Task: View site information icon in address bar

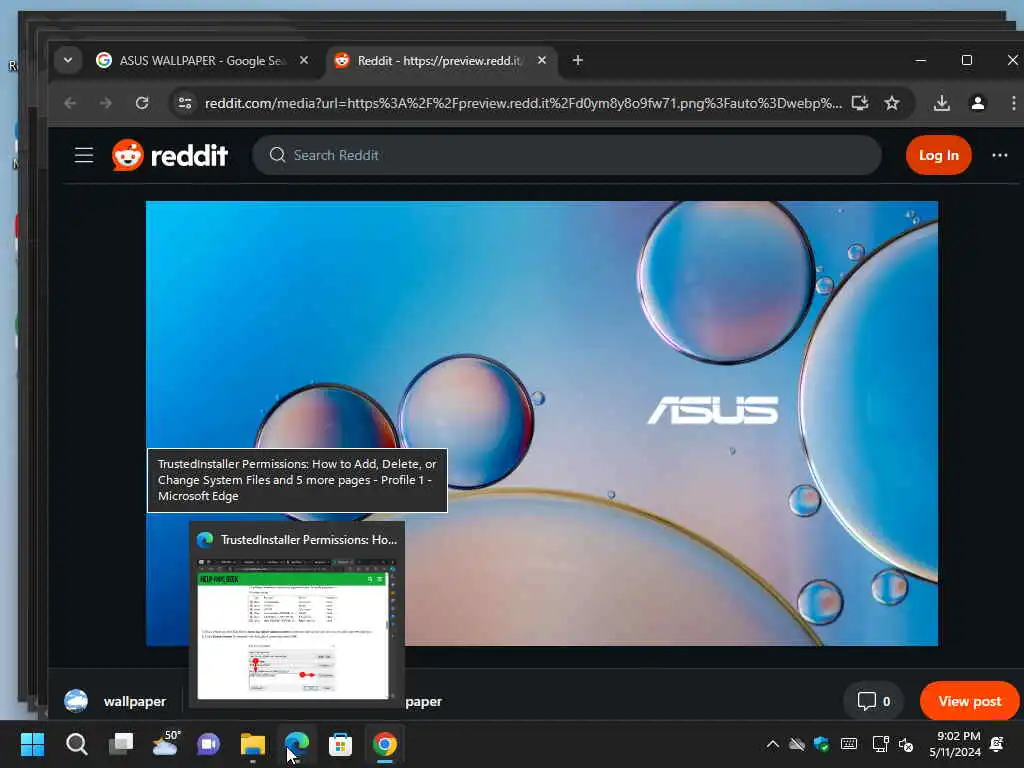Action: tap(185, 103)
